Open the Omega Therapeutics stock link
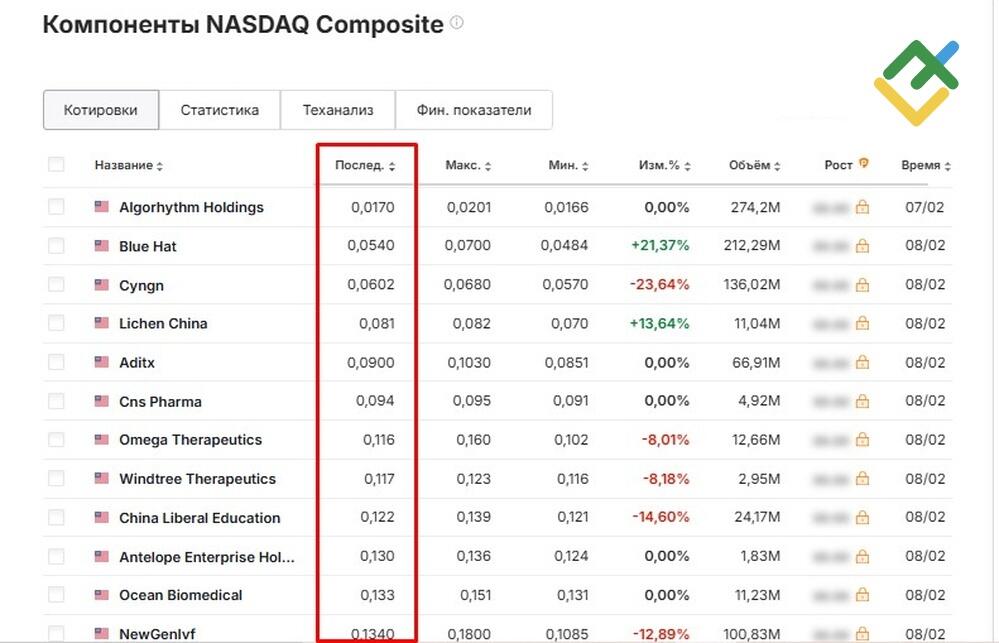Screen dimensions: 999x643 point(190,440)
